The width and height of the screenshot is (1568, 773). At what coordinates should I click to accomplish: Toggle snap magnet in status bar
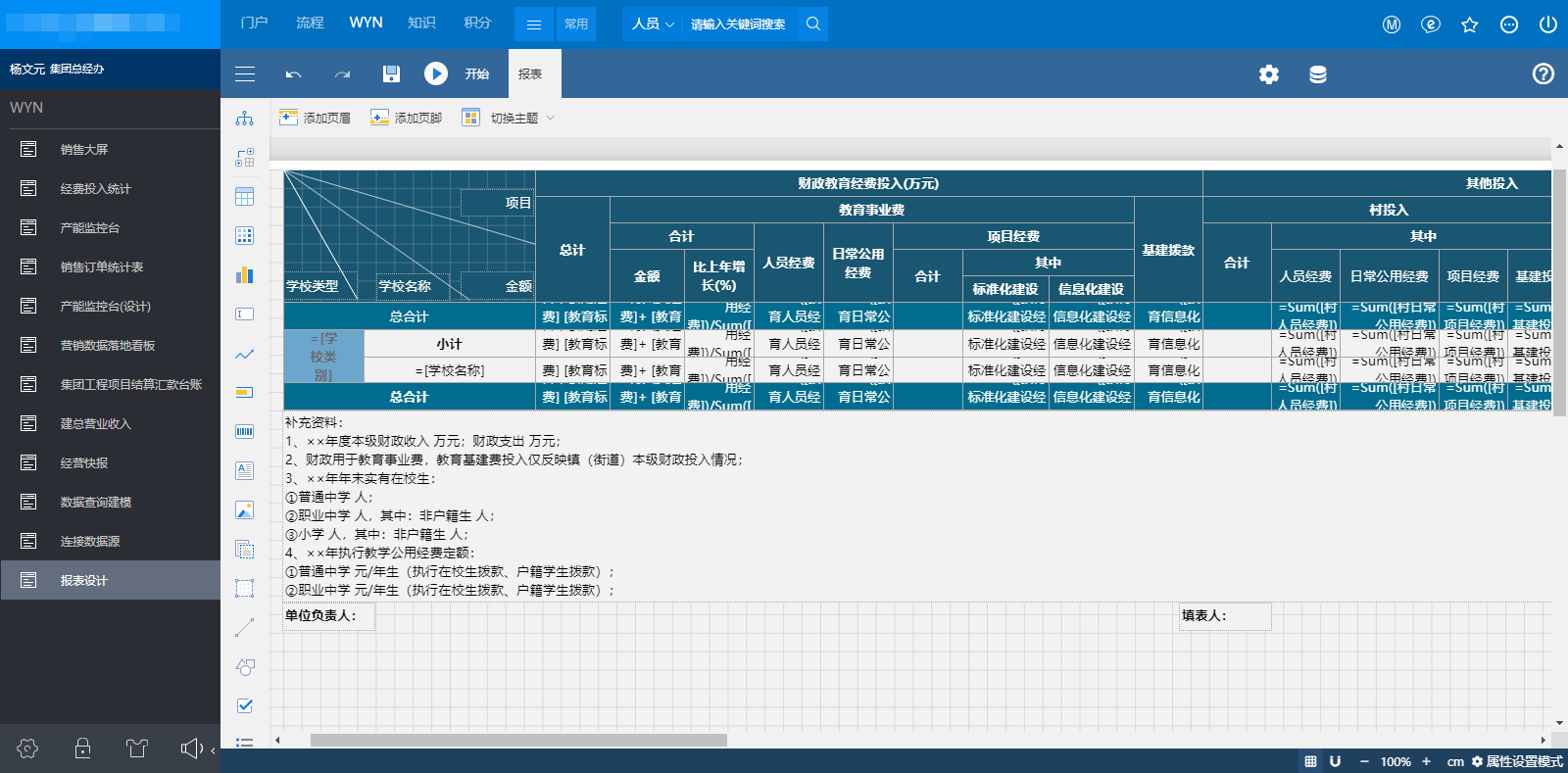(x=1335, y=761)
